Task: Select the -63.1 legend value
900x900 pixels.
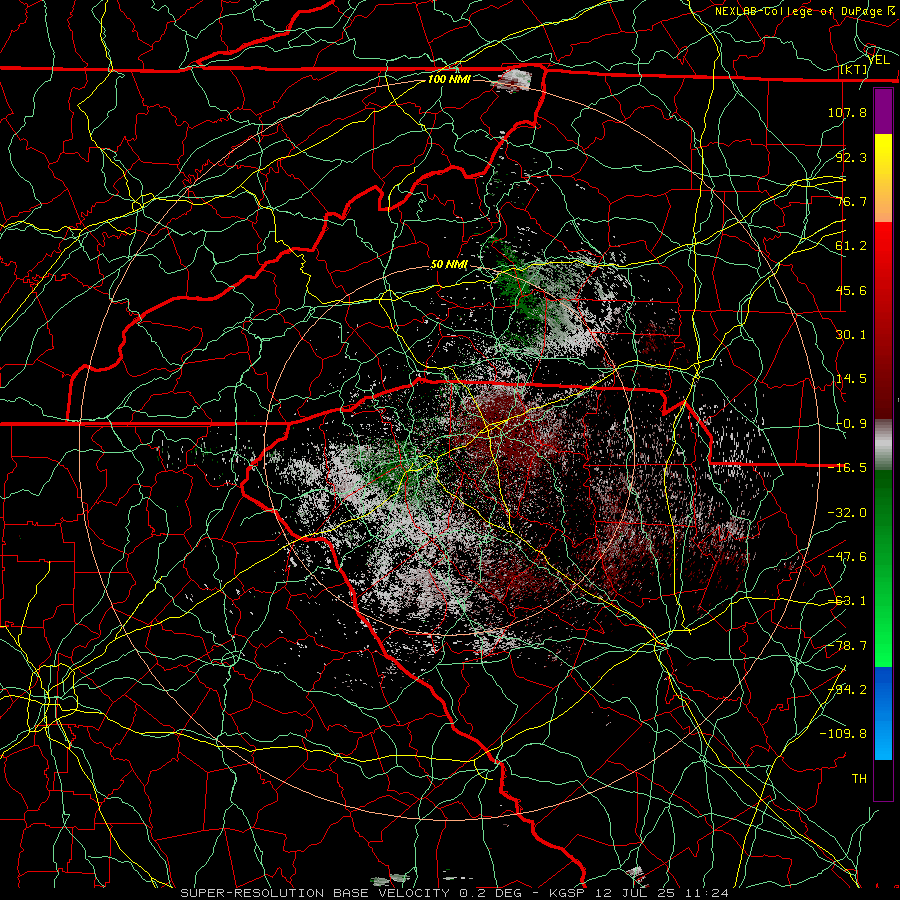Action: coord(847,601)
